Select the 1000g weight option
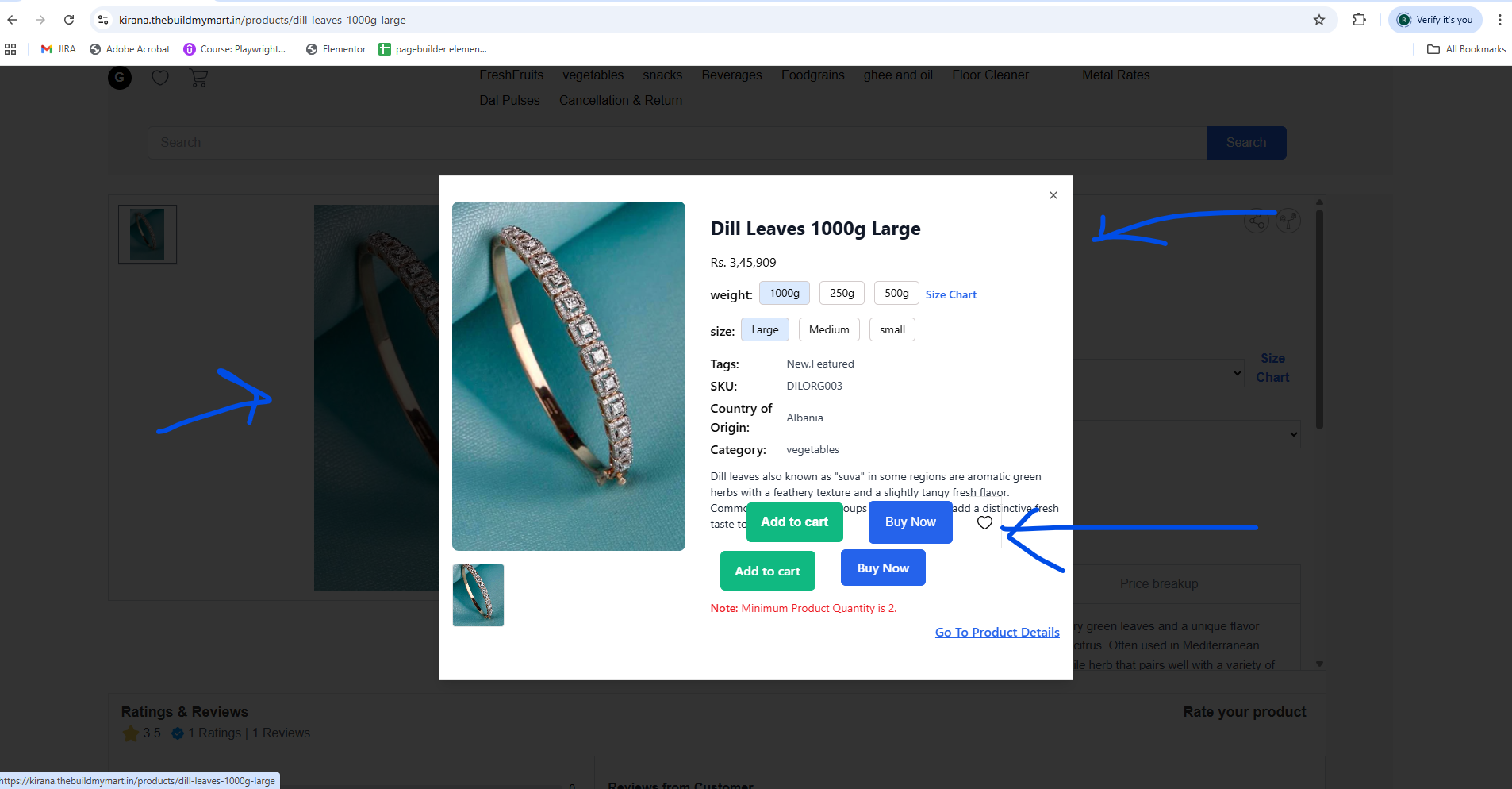This screenshot has width=1512, height=789. click(785, 294)
